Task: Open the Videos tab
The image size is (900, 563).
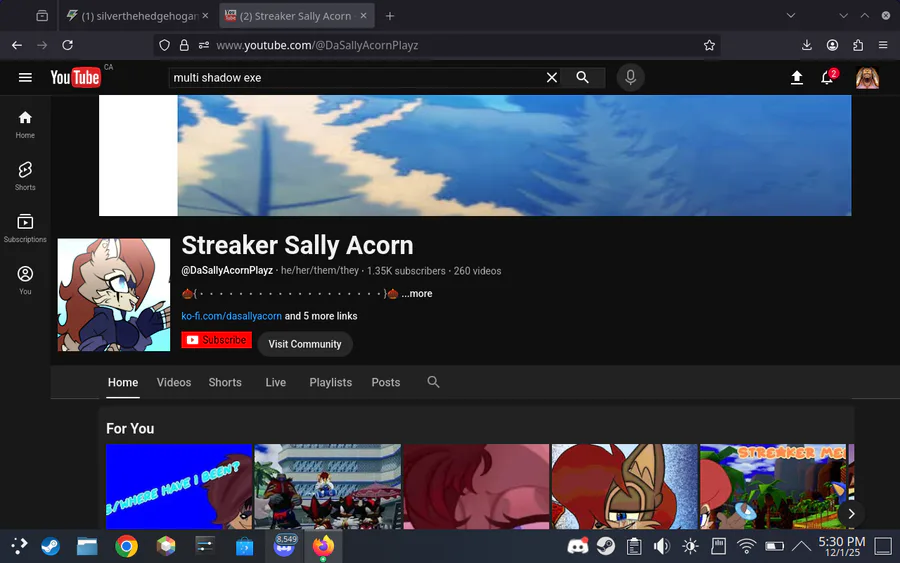Action: (x=174, y=382)
